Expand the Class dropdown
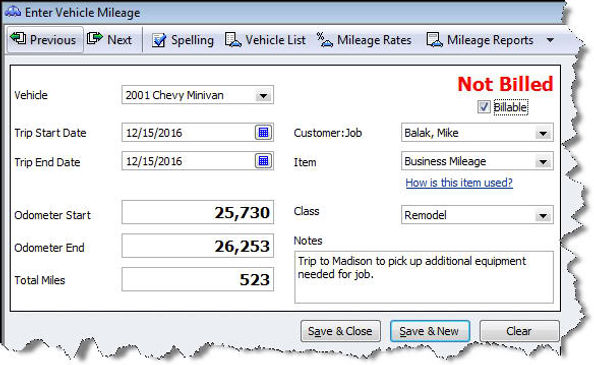This screenshot has width=594, height=365. tap(543, 215)
